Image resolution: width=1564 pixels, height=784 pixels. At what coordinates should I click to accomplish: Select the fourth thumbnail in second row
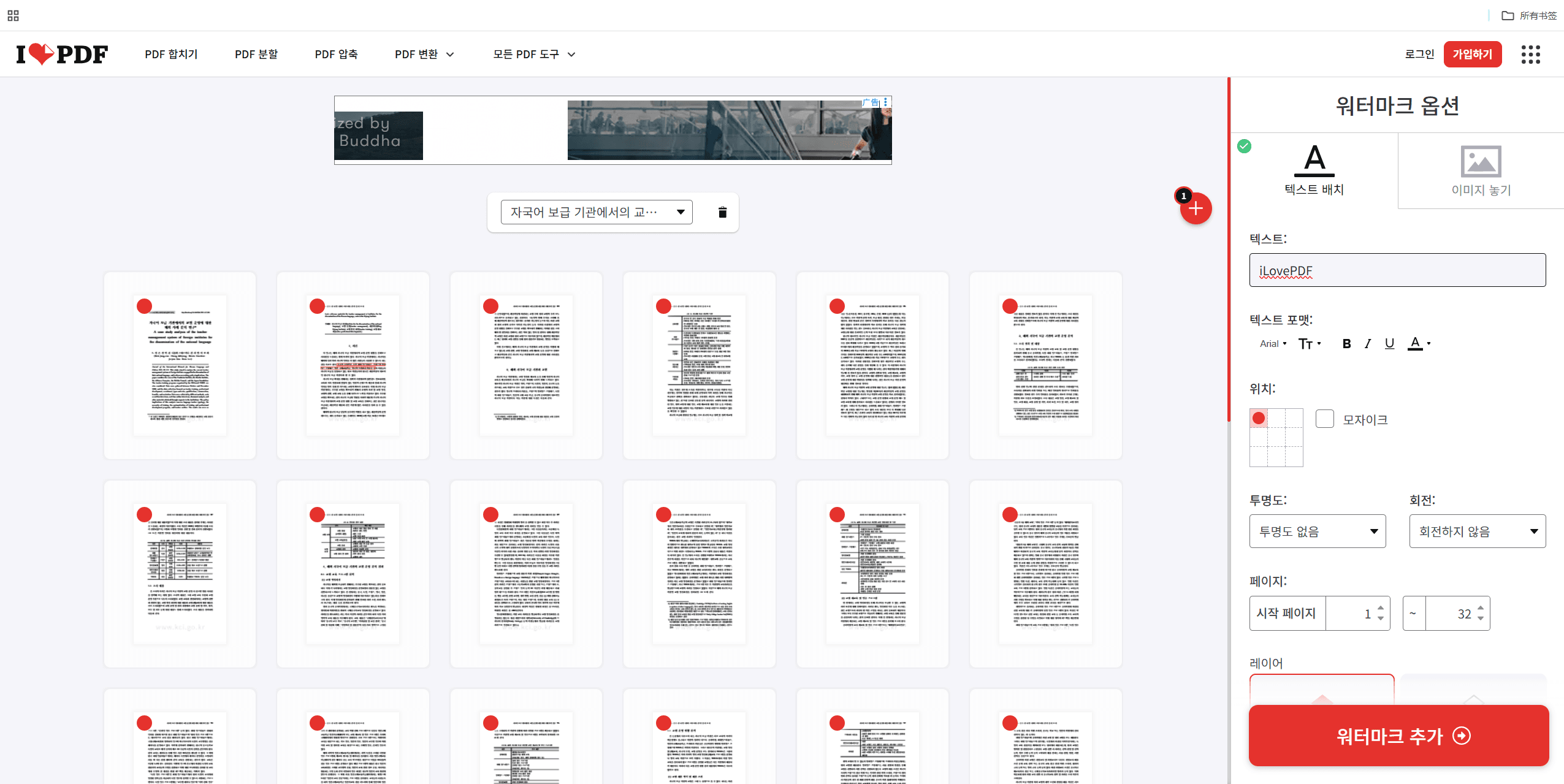699,574
